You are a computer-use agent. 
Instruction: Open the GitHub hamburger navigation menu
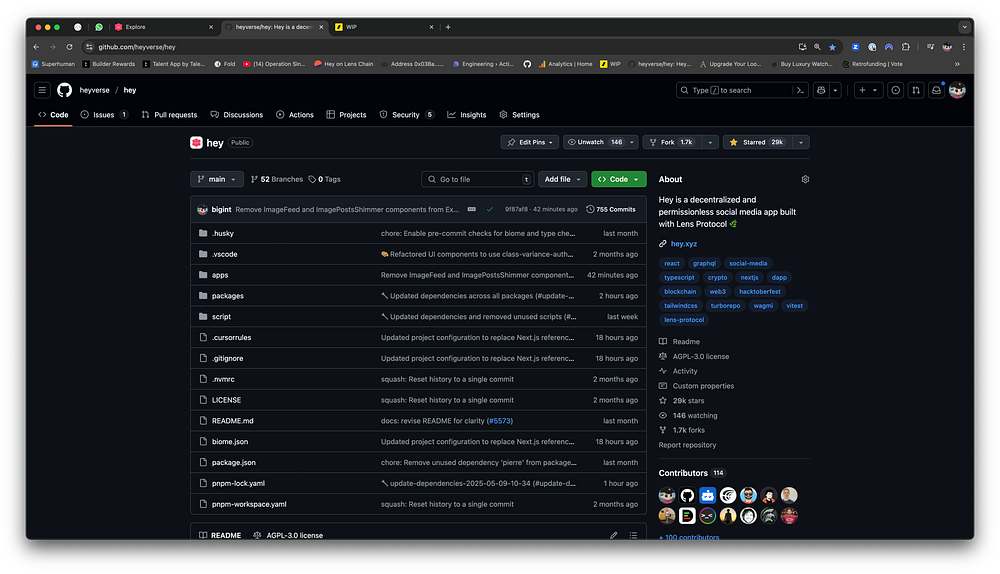click(x=42, y=90)
